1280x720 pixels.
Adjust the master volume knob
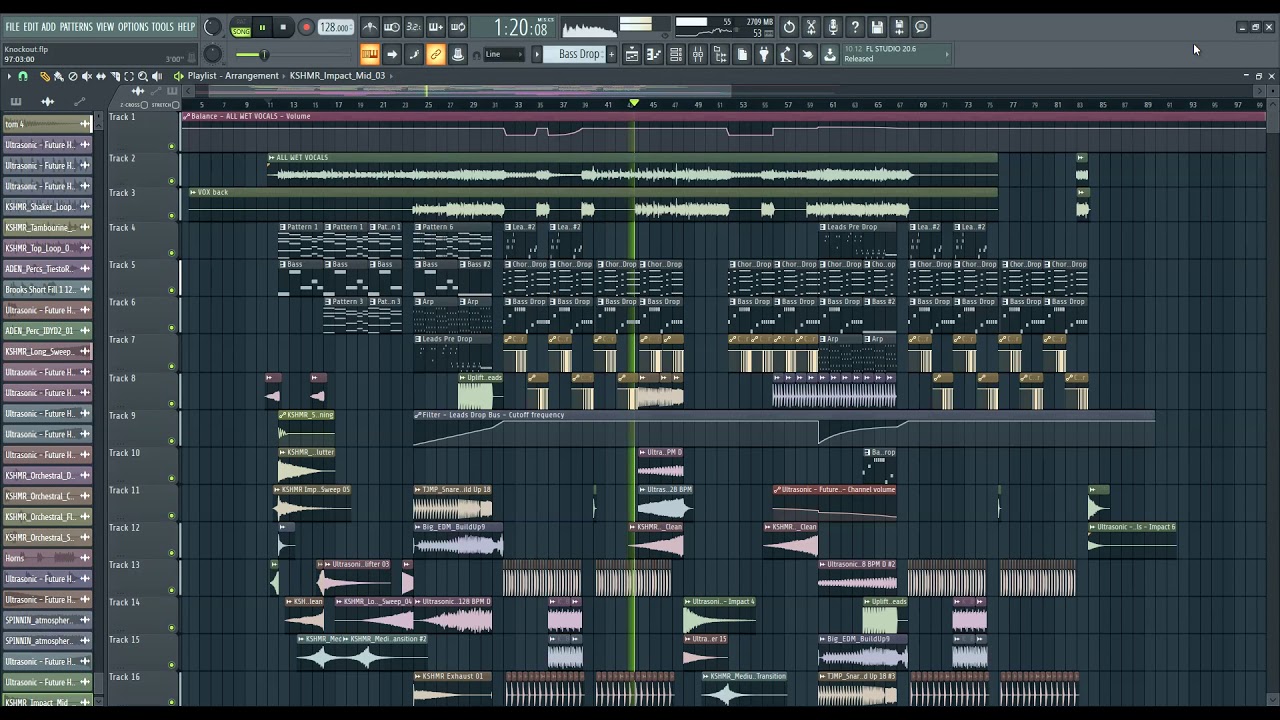coord(212,27)
